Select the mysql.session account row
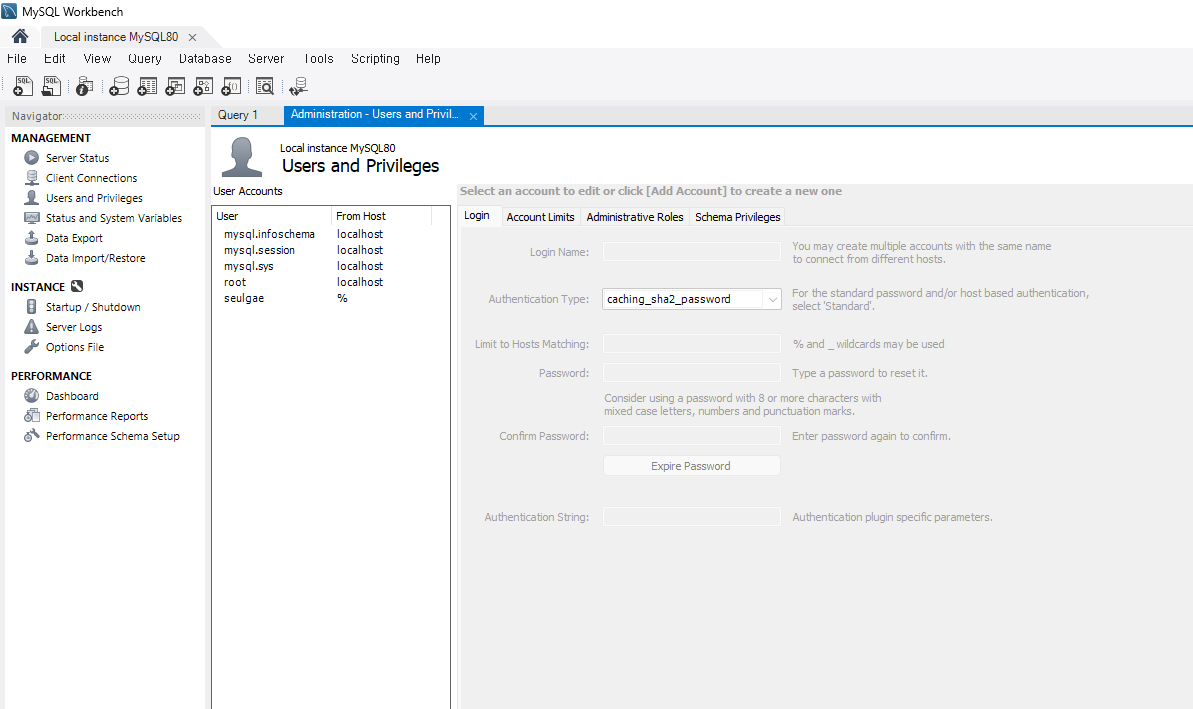This screenshot has height=709, width=1193. 330,250
